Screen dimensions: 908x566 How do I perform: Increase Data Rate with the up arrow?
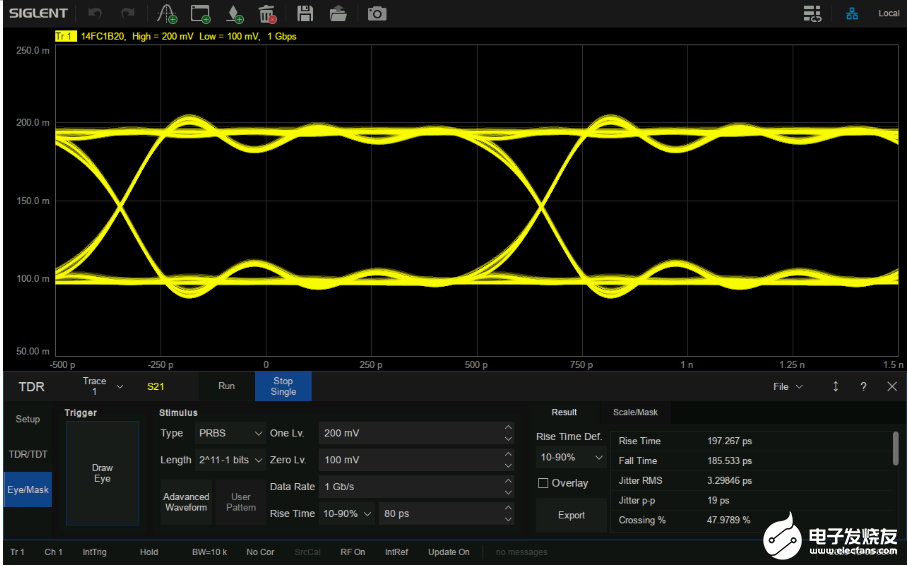(x=508, y=481)
